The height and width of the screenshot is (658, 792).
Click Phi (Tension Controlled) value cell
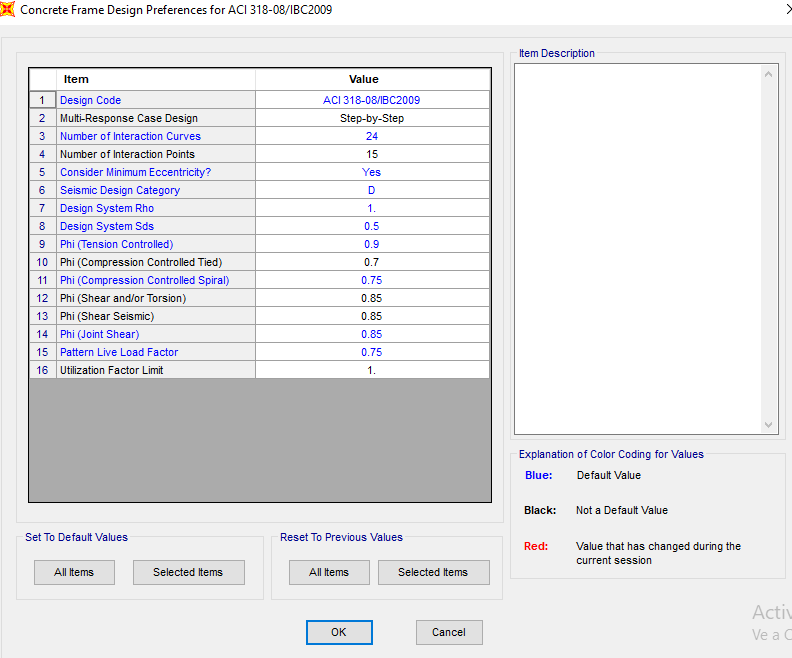coord(372,244)
